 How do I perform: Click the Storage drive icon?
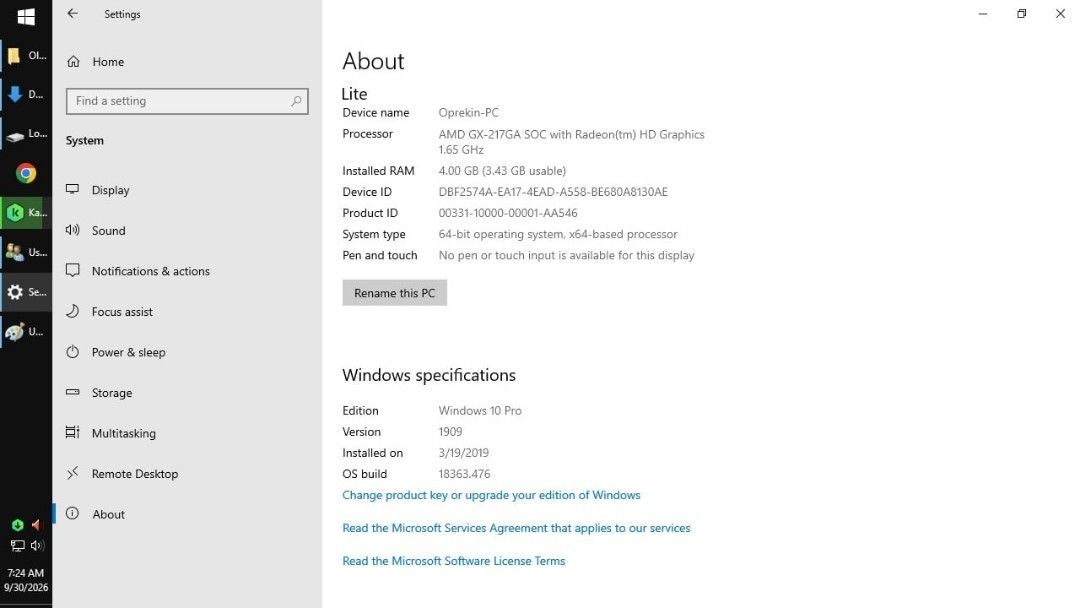72,392
